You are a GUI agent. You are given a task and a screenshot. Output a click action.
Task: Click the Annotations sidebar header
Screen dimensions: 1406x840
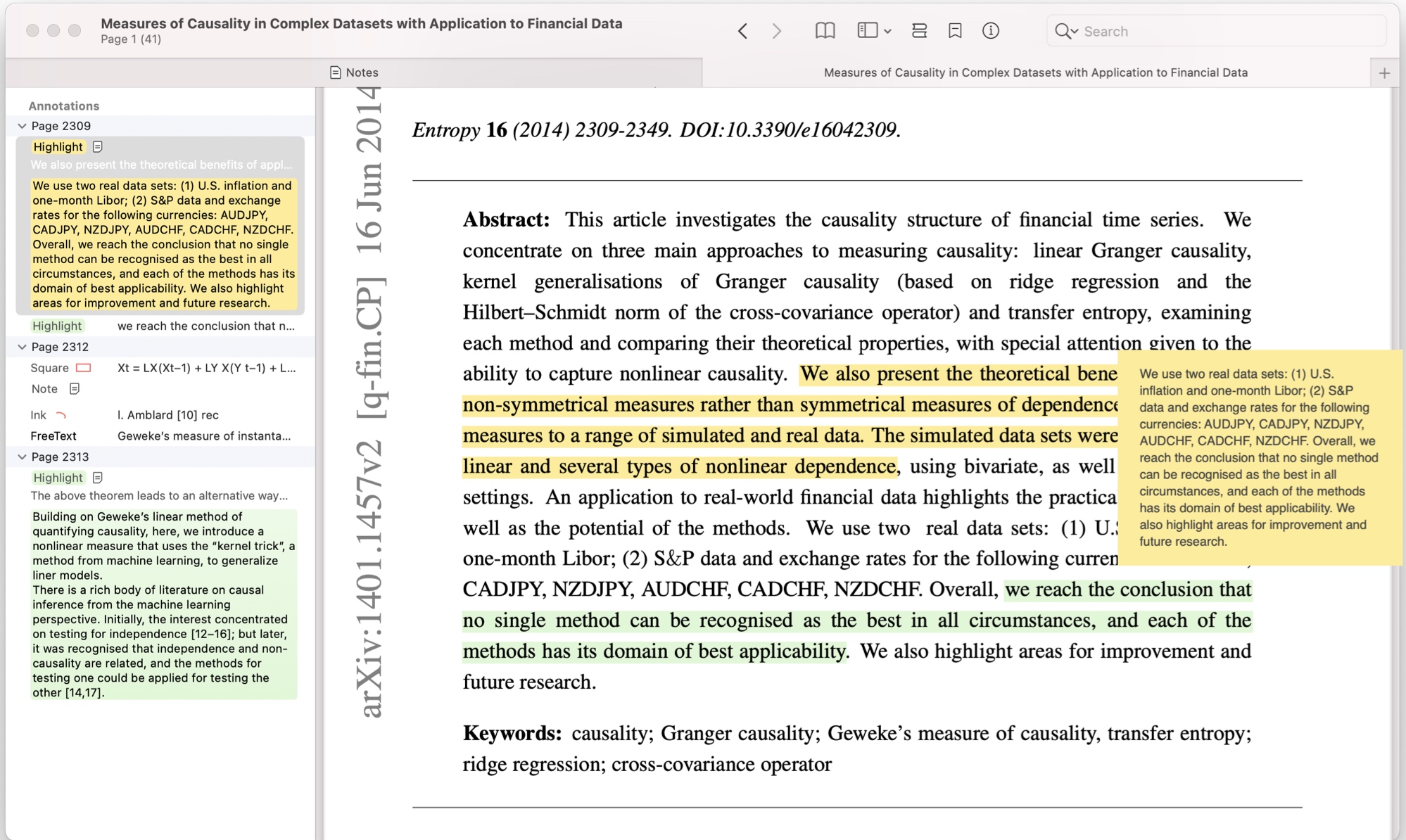63,106
